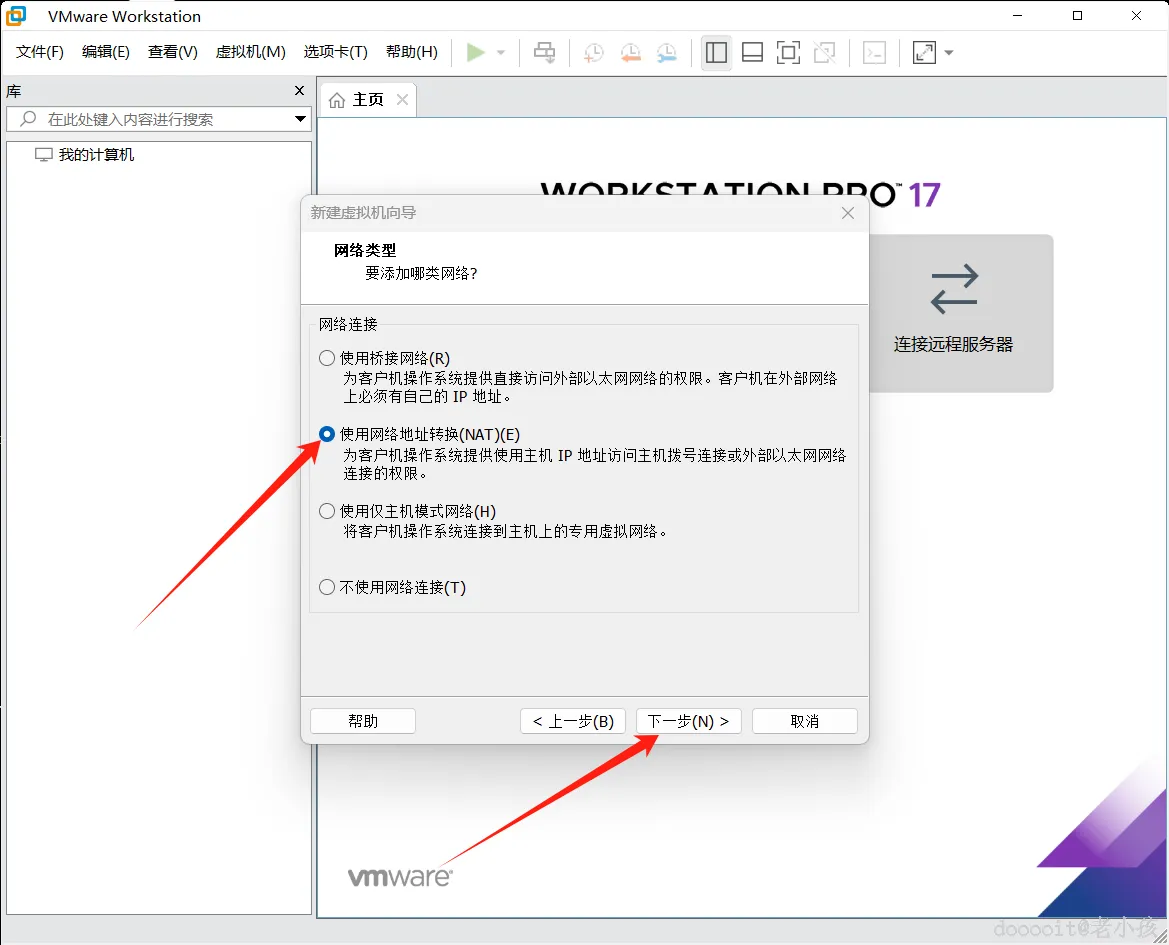
Task: Toggle the show library sidebar icon
Action: (x=716, y=52)
